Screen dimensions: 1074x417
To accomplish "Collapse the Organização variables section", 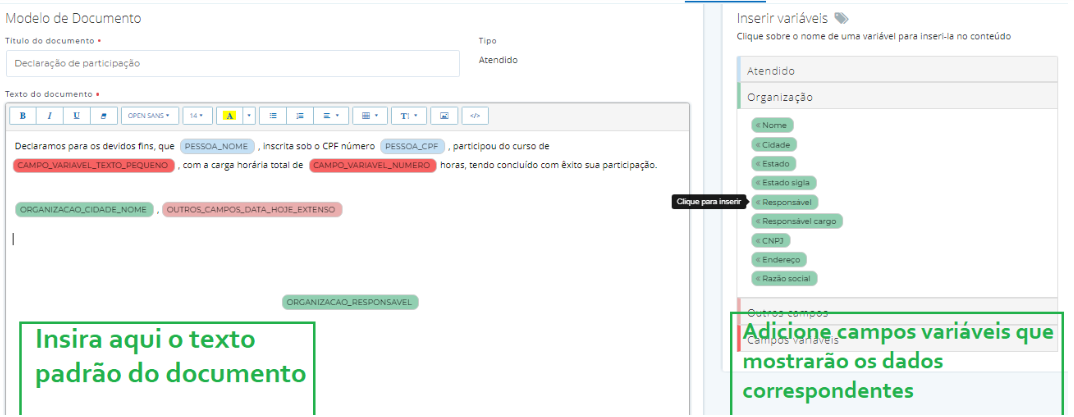I will tap(896, 97).
